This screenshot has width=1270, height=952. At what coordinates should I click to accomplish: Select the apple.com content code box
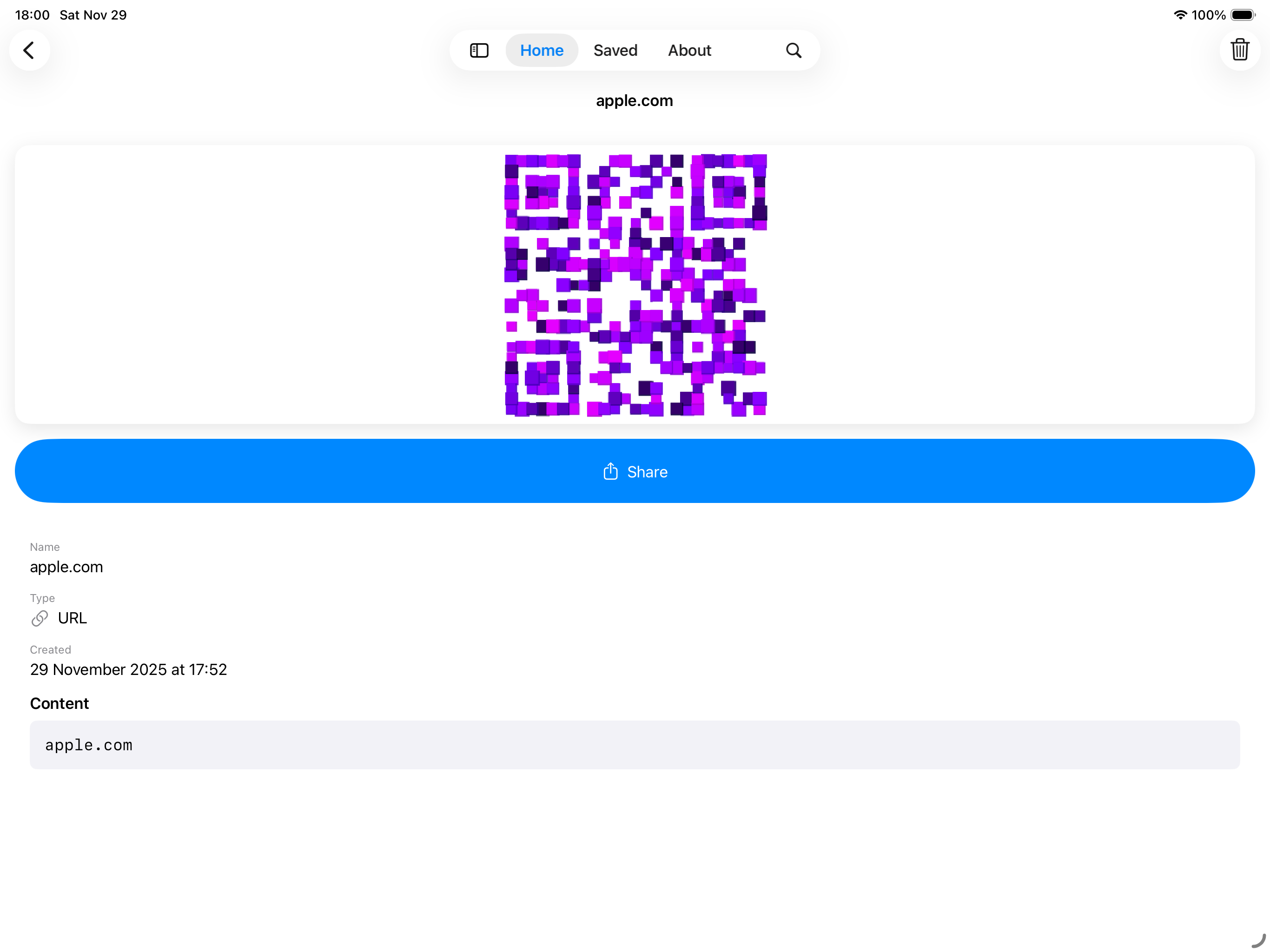pos(635,745)
